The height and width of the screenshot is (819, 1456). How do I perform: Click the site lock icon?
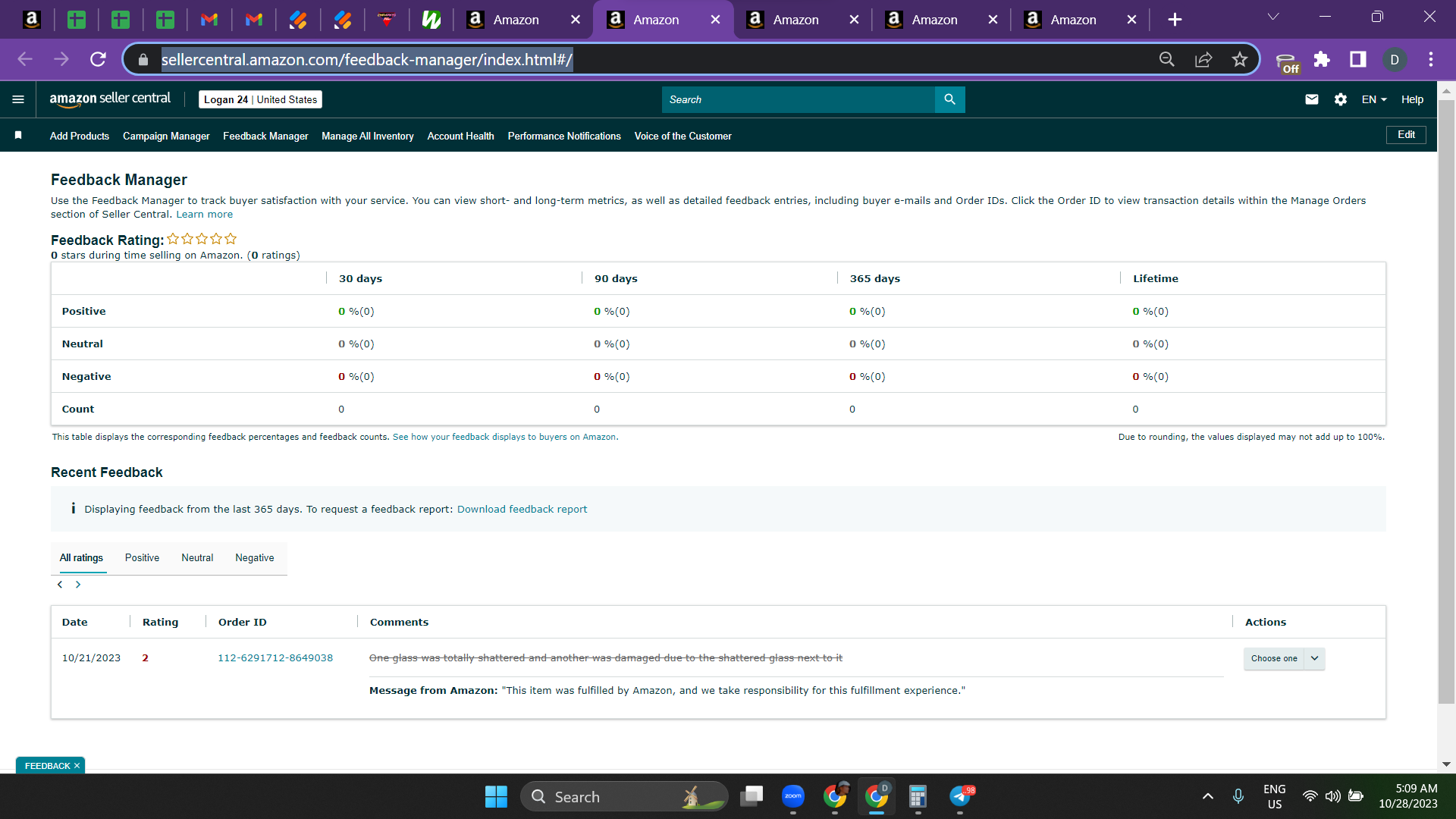143,59
